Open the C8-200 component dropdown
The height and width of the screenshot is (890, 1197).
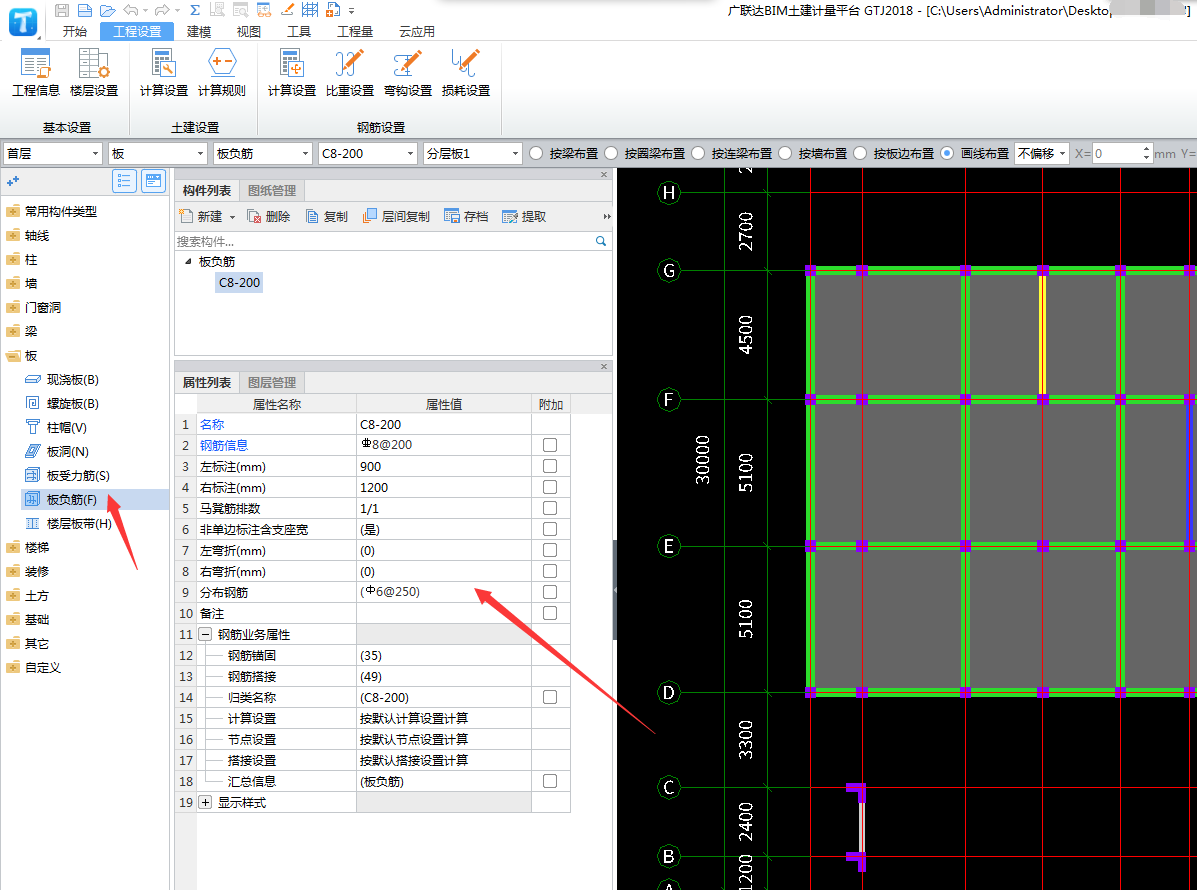click(368, 153)
